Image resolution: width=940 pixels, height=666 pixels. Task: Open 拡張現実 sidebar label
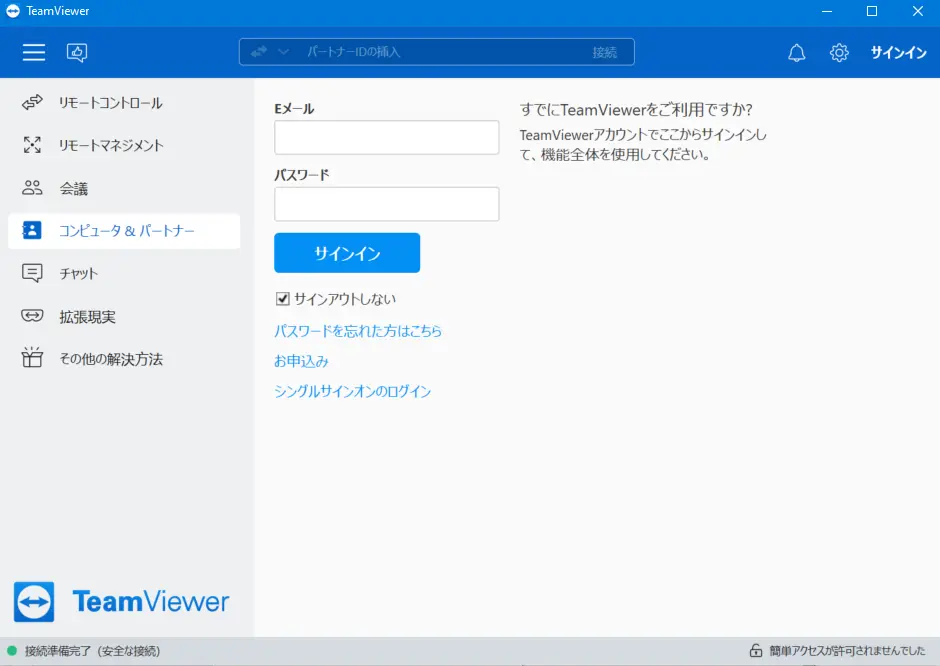pyautogui.click(x=87, y=317)
